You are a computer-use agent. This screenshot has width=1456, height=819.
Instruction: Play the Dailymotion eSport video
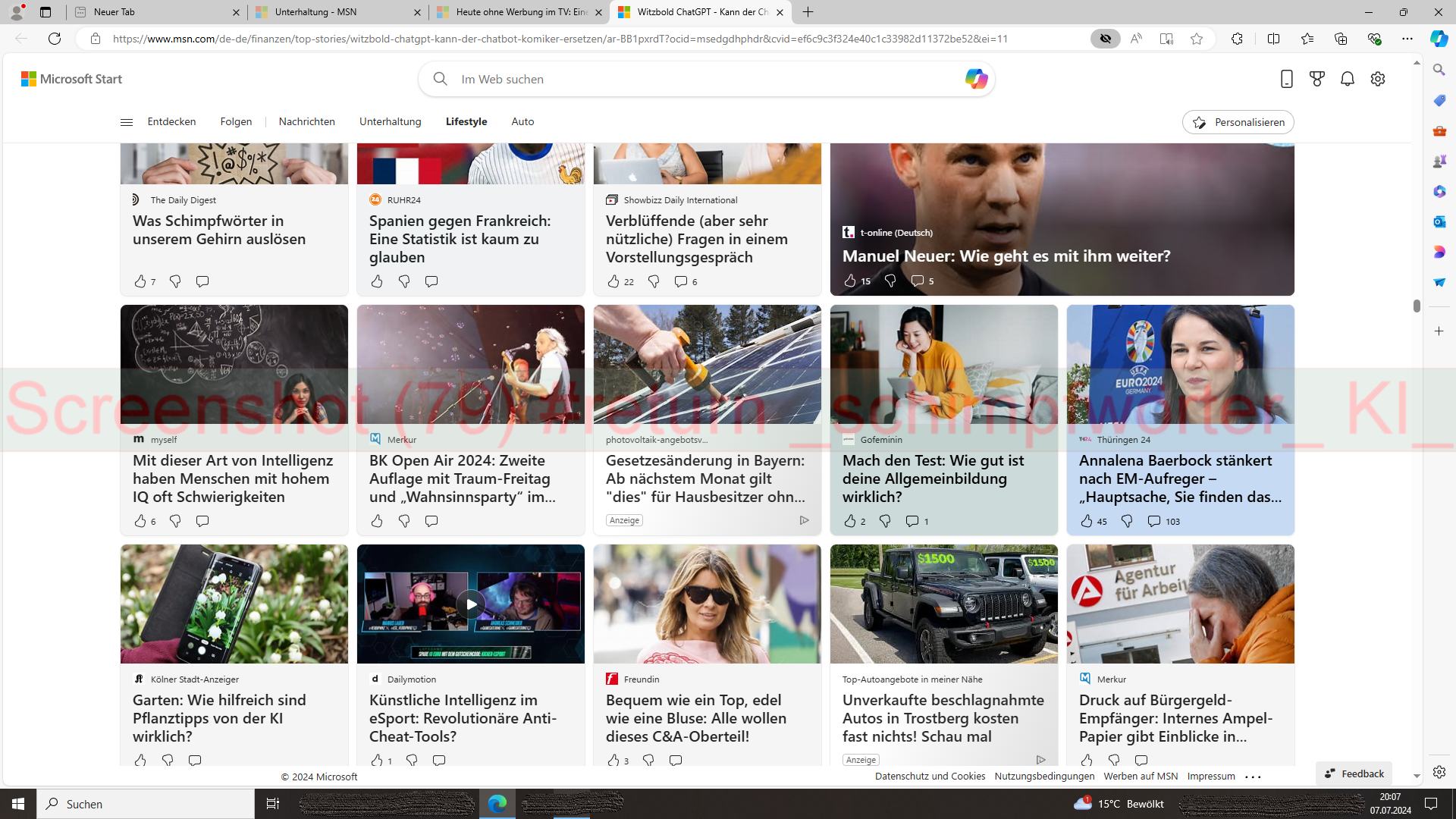coord(471,604)
